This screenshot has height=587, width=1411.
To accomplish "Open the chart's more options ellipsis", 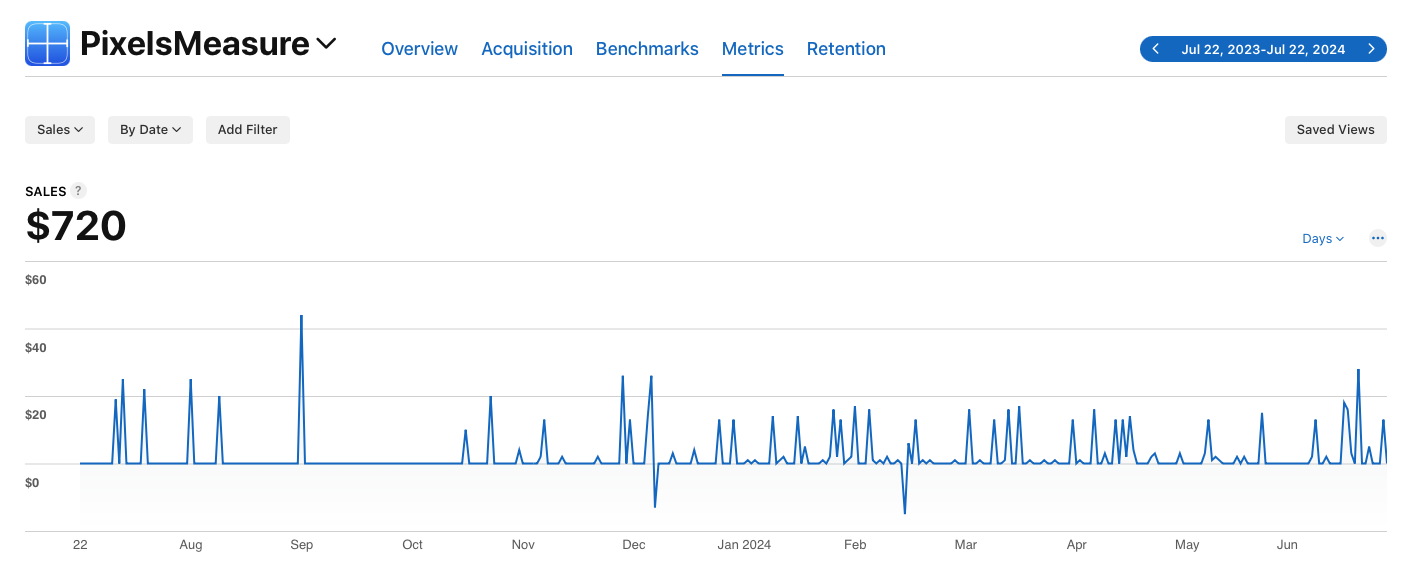I will tap(1377, 238).
